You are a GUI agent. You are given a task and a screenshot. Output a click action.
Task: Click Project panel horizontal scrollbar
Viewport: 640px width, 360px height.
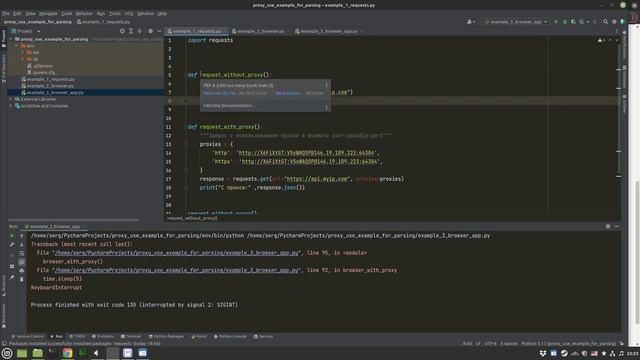coord(73,220)
